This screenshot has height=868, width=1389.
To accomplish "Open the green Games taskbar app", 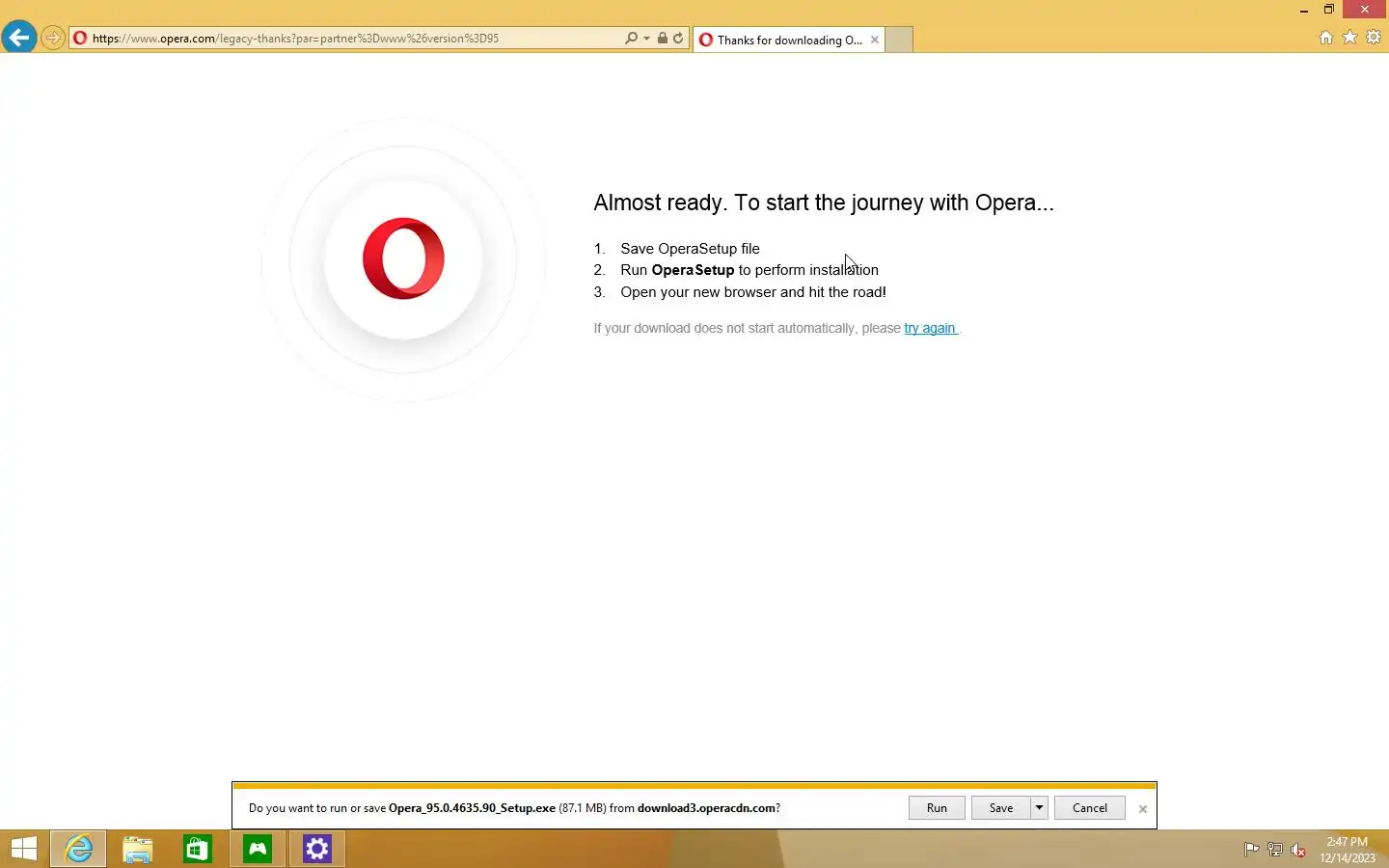I will (258, 849).
